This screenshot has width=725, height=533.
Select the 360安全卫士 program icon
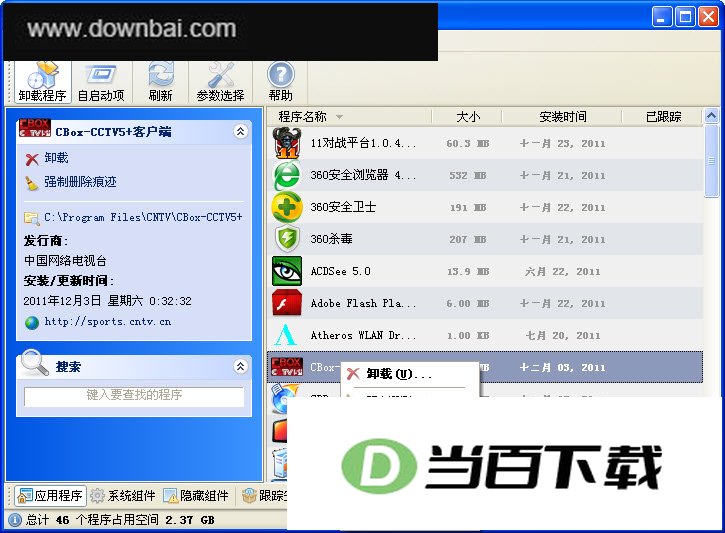tap(287, 207)
